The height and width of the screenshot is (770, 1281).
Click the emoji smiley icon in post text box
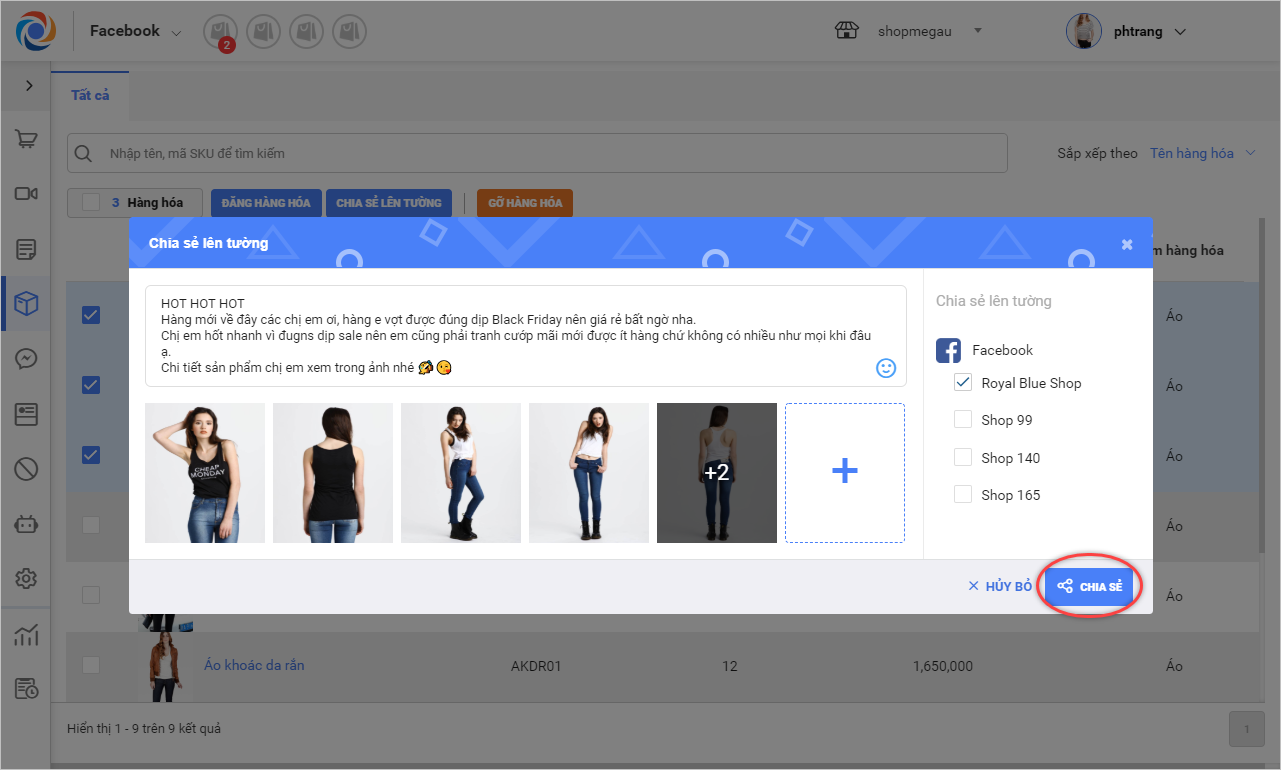click(886, 368)
